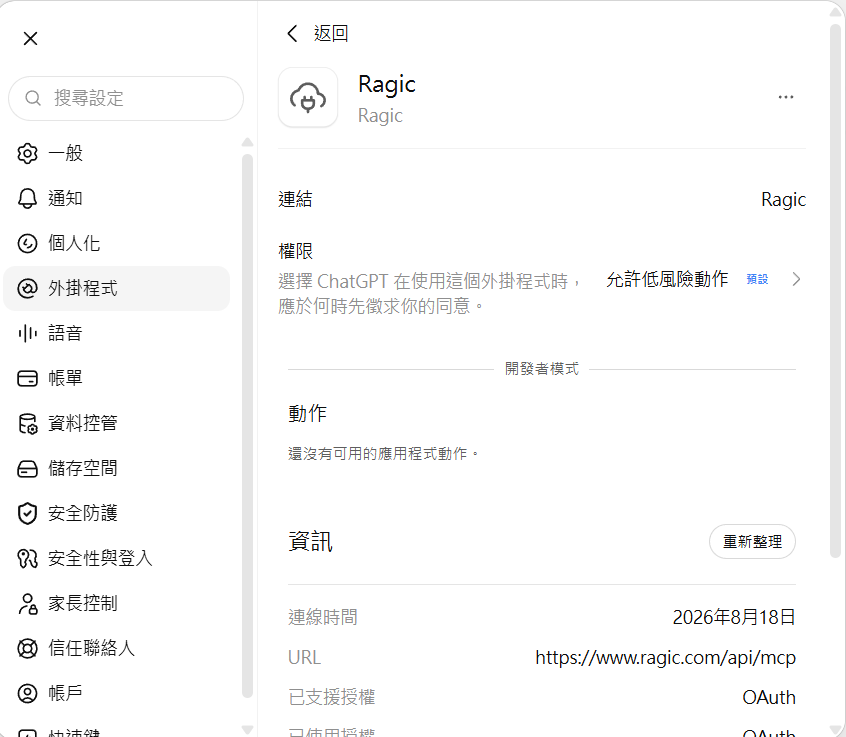This screenshot has height=737, width=846.
Task: Open the 通知 settings section
Action: click(x=117, y=199)
